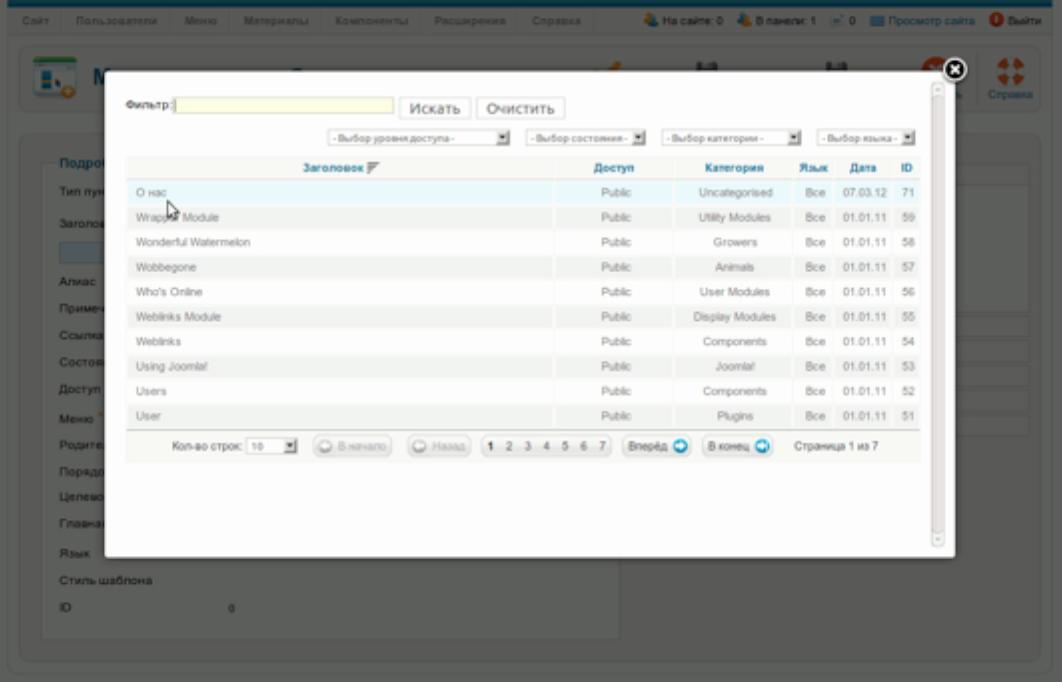This screenshot has width=1062, height=682.
Task: Close the modal dialog with X icon
Action: [954, 69]
